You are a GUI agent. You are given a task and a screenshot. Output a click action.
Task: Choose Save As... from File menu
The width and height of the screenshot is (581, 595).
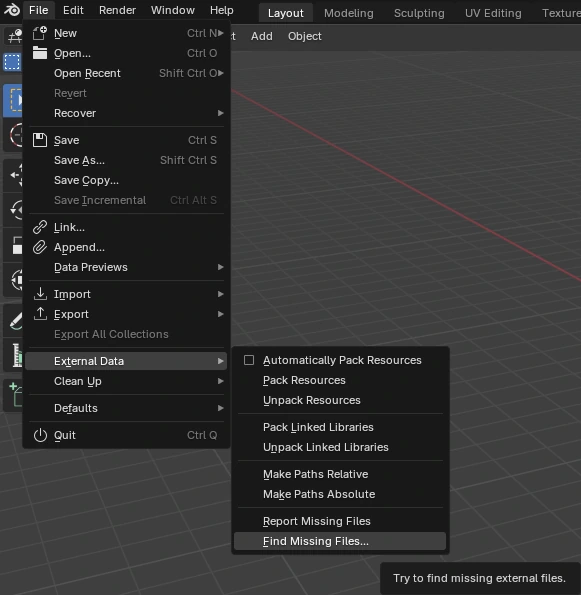coord(126,160)
